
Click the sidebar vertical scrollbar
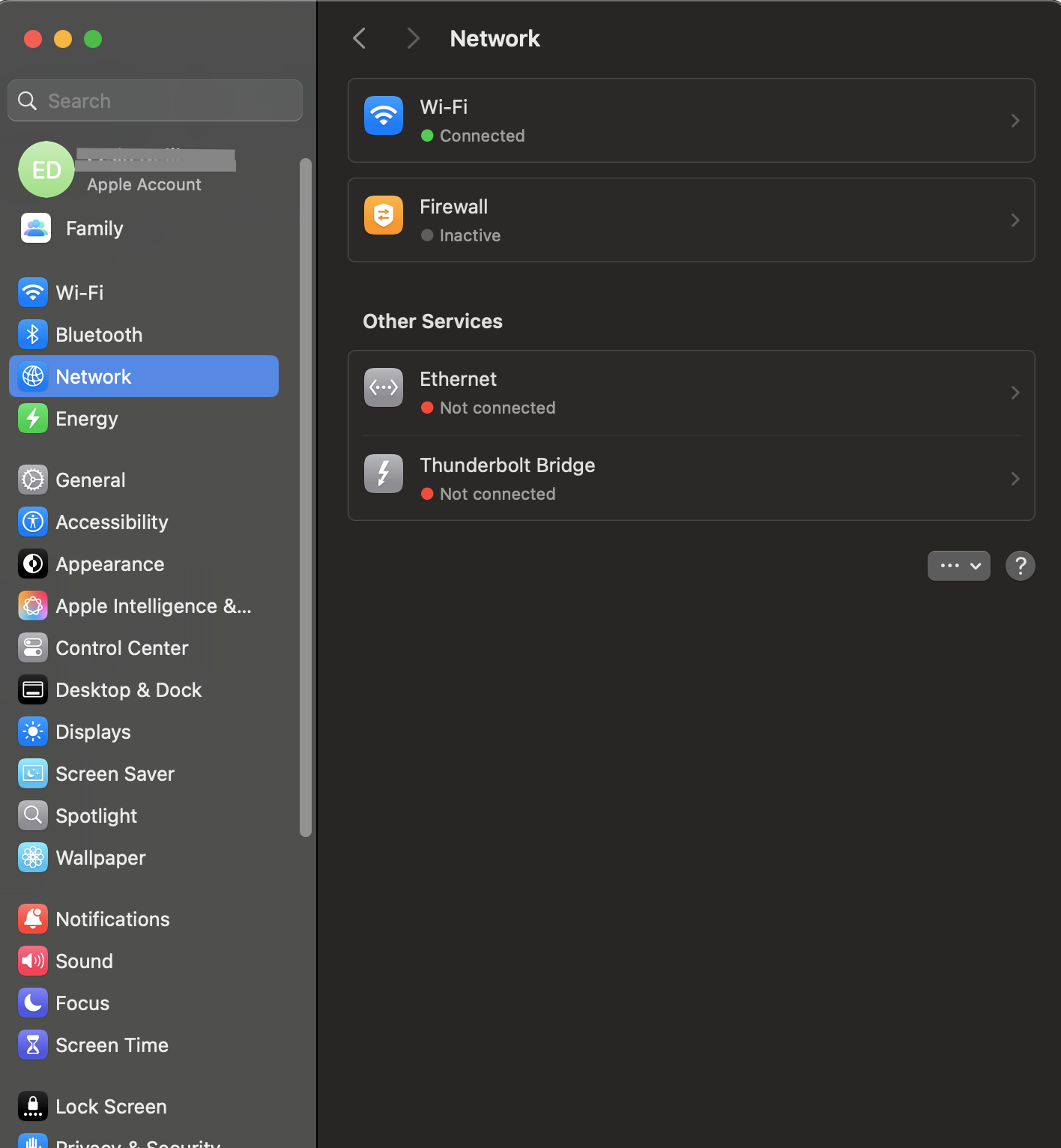point(305,497)
